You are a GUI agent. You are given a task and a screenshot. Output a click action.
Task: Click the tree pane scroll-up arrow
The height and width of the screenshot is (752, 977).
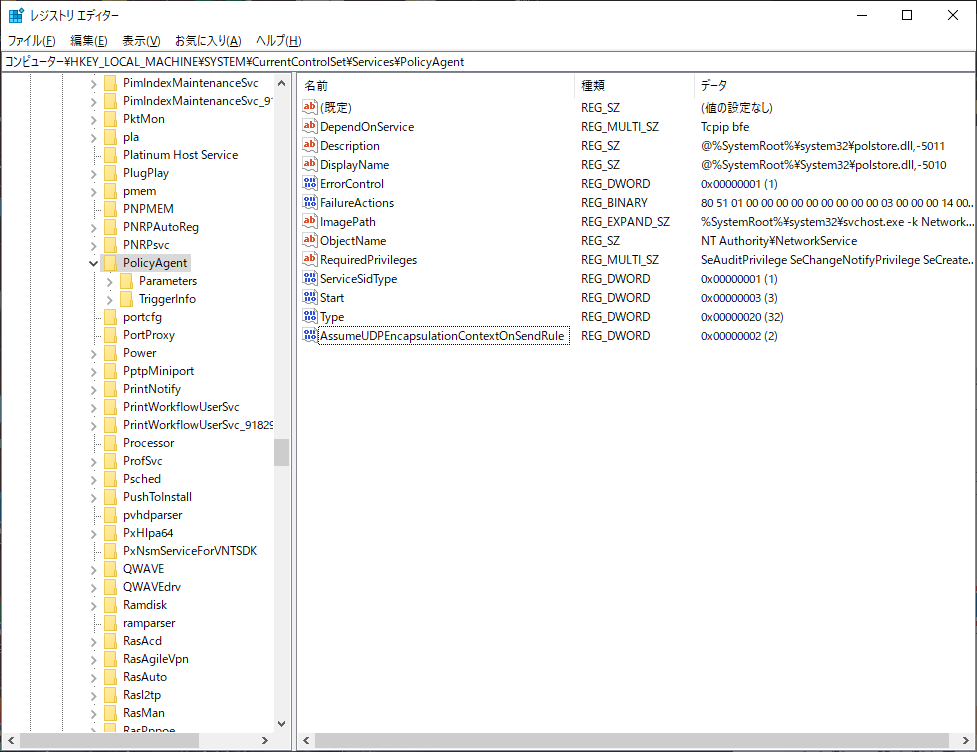[x=282, y=83]
